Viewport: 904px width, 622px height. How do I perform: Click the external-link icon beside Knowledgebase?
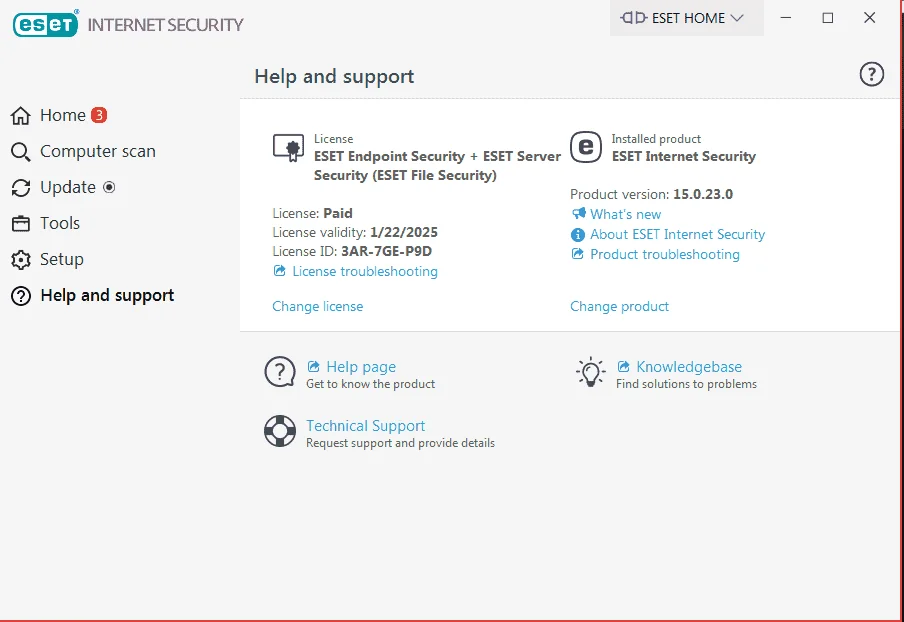click(623, 366)
